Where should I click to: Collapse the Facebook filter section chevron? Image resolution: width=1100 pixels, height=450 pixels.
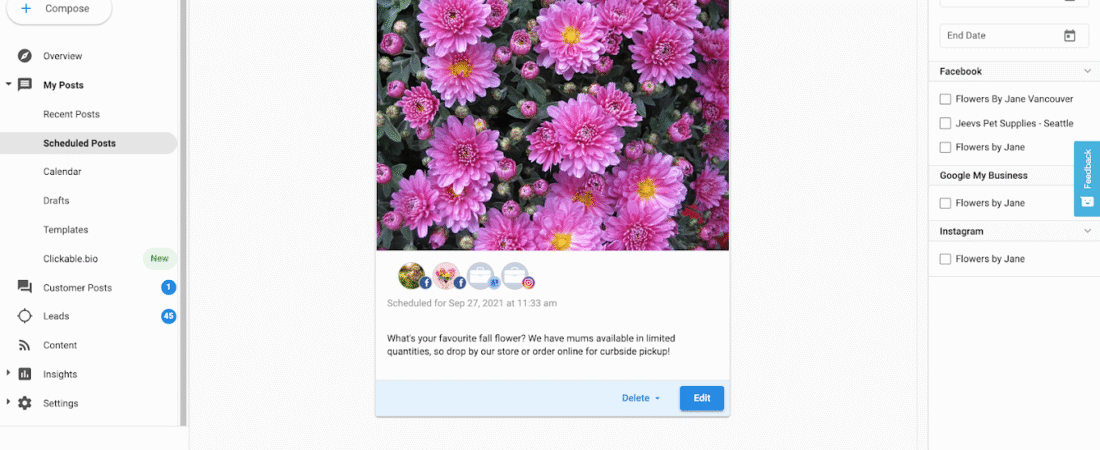pos(1087,72)
